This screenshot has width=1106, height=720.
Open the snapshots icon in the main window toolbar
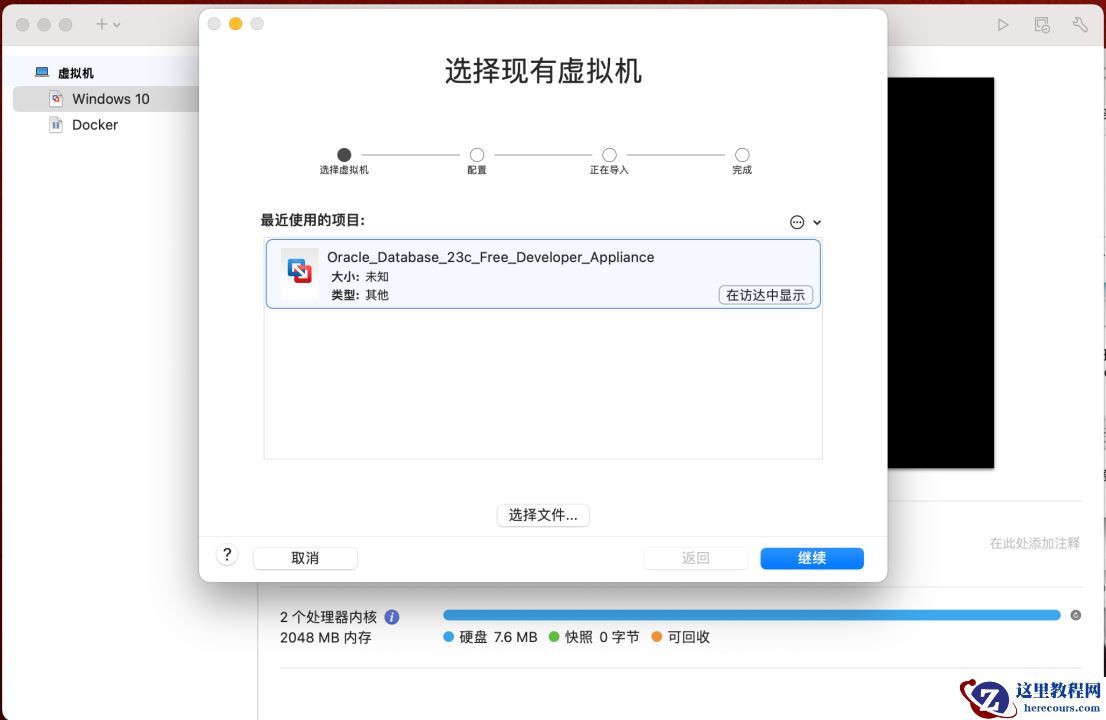click(x=1042, y=25)
